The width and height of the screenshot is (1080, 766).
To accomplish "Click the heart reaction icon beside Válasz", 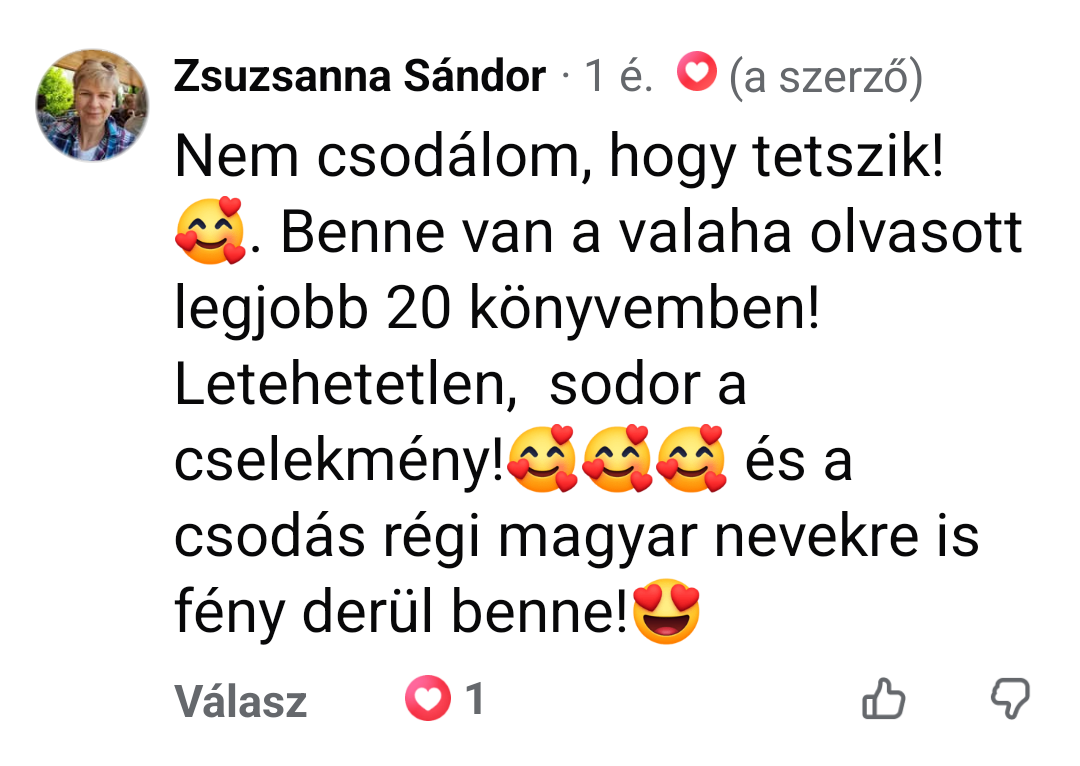I will 427,698.
